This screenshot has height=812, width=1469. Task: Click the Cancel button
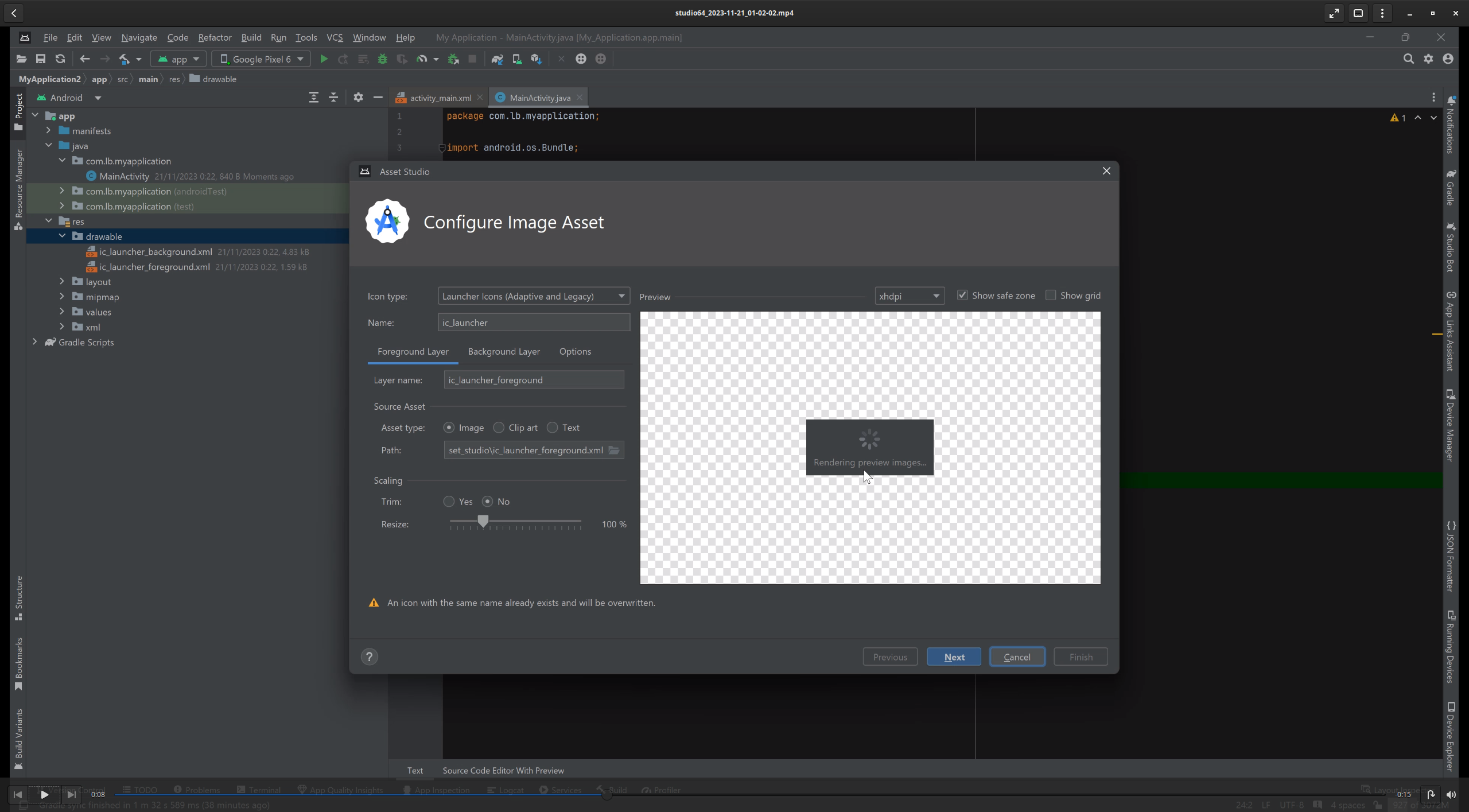(x=1016, y=656)
